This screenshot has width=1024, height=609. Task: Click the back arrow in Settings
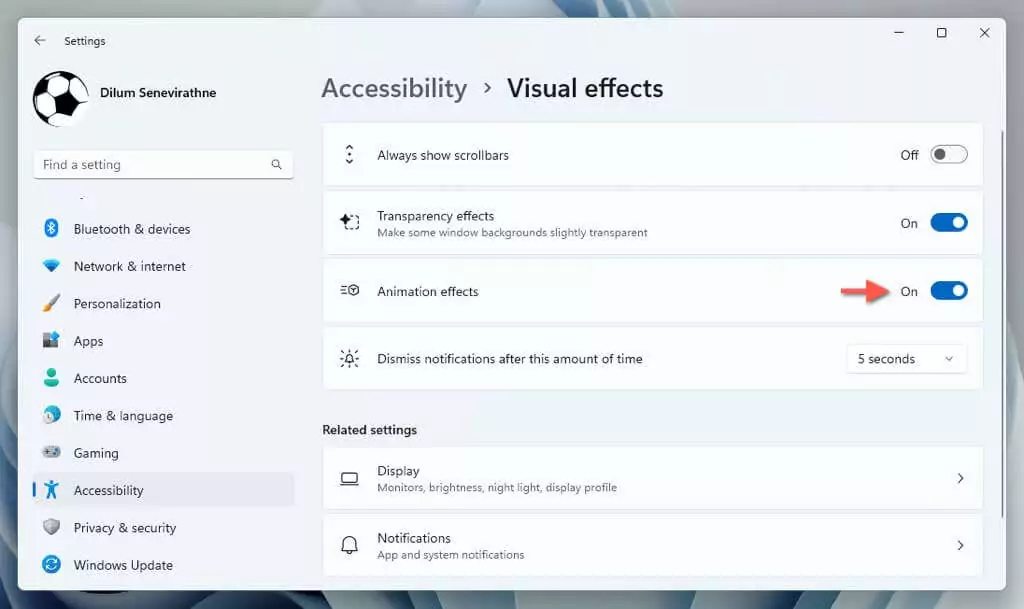coord(40,40)
